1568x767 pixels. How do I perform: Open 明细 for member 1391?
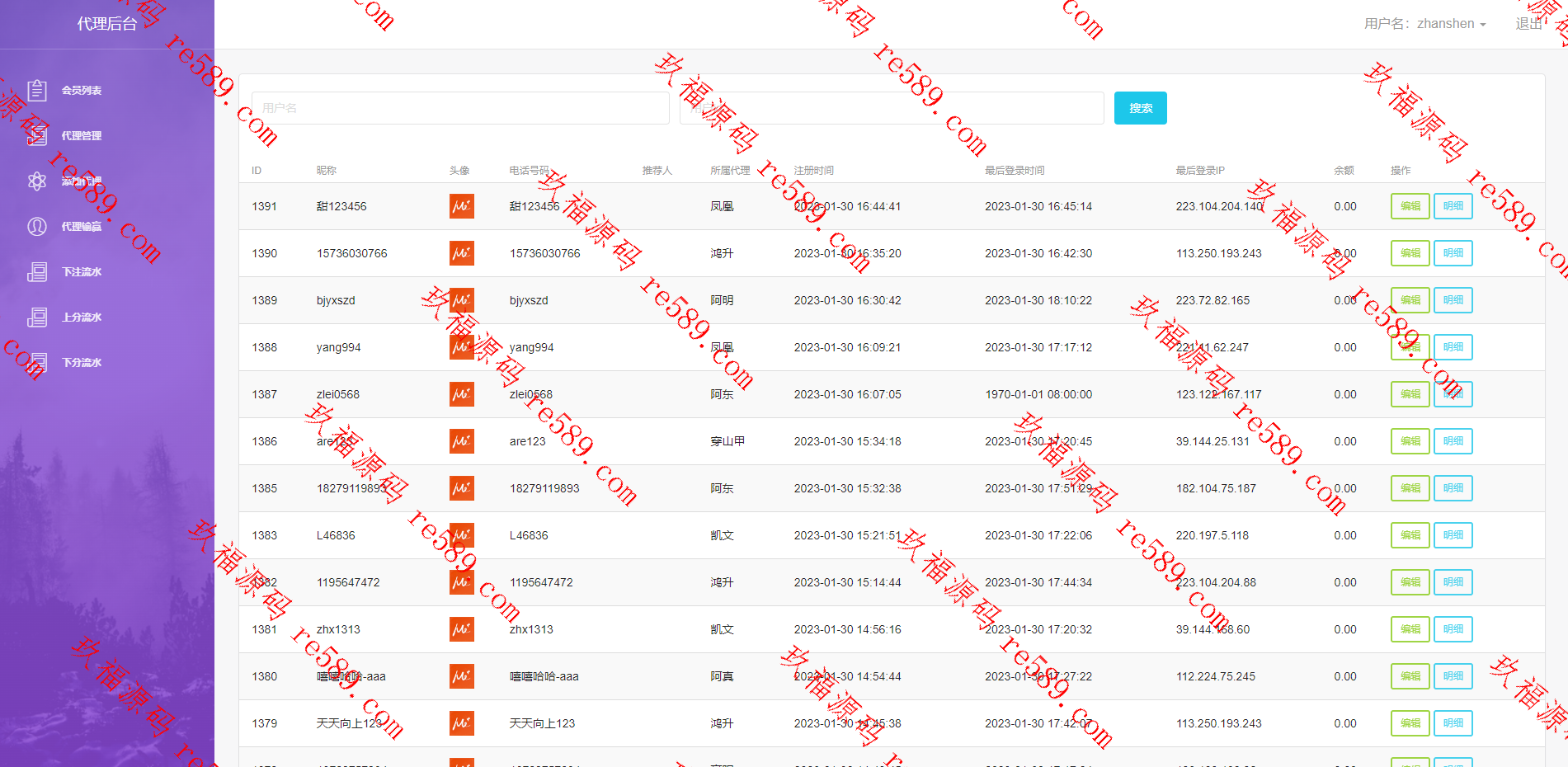(1453, 206)
